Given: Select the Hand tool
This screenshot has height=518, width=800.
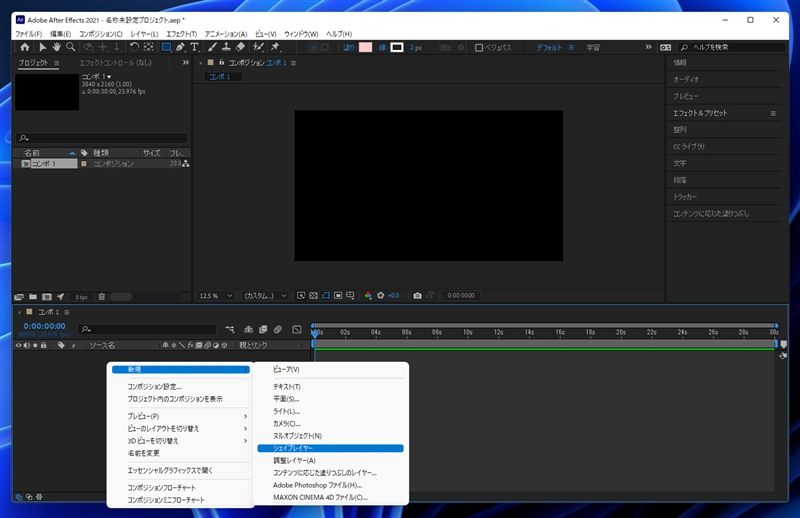Looking at the screenshot, I should click(57, 47).
